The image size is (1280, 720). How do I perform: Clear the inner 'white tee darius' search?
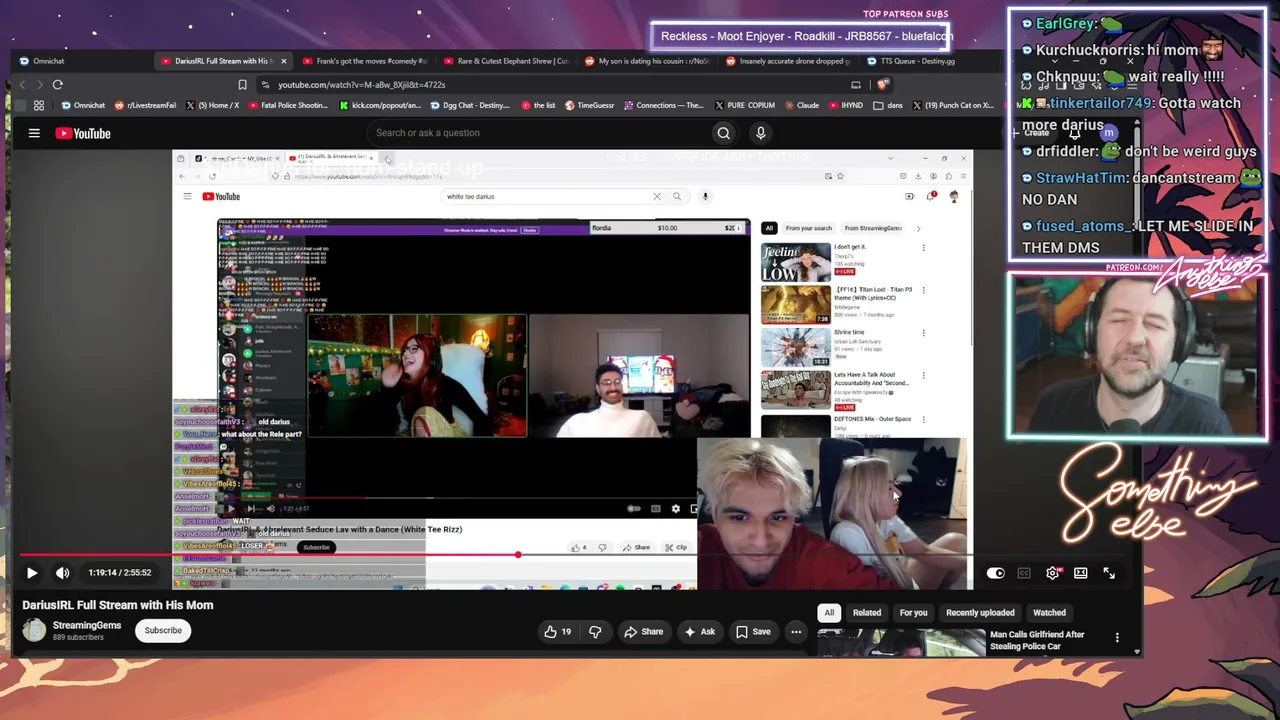tap(657, 197)
